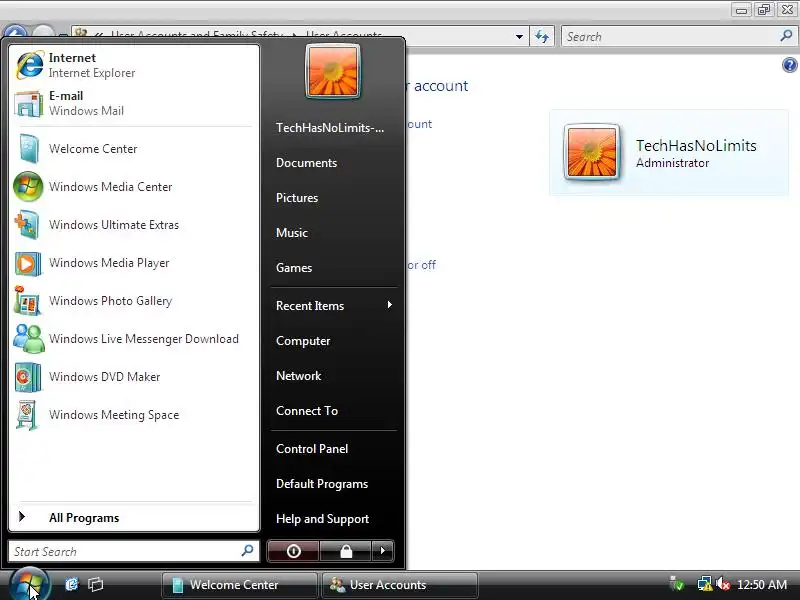This screenshot has height=600, width=800.
Task: Open Default Programs
Action: (322, 484)
